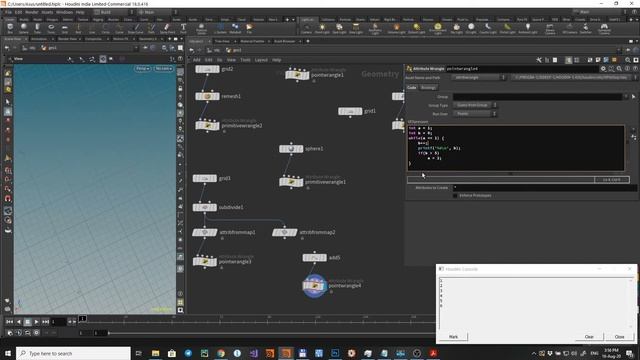Image resolution: width=640 pixels, height=360 pixels.
Task: Select the Sphere shelf tool
Action: (24, 28)
